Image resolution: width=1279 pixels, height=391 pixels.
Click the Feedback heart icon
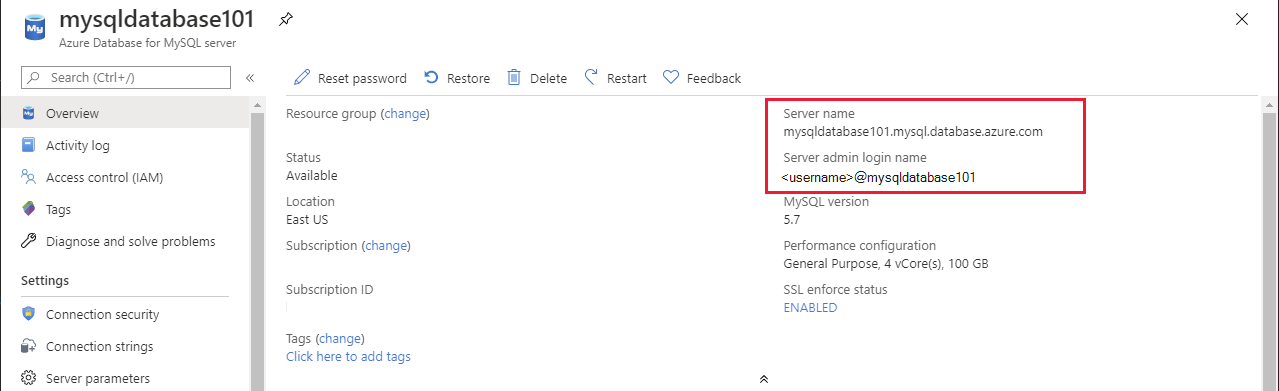pyautogui.click(x=671, y=78)
